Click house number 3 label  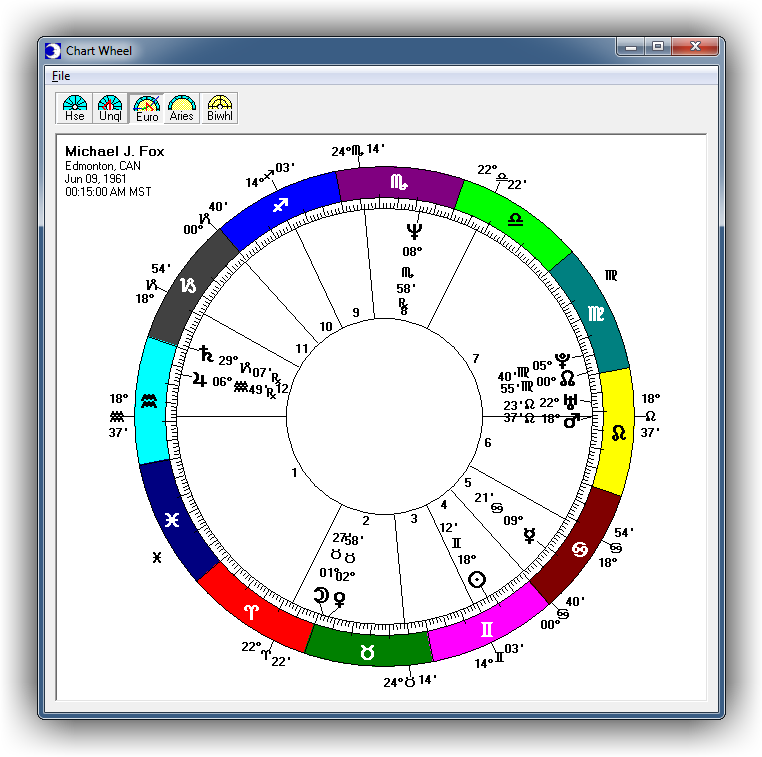coord(414,518)
